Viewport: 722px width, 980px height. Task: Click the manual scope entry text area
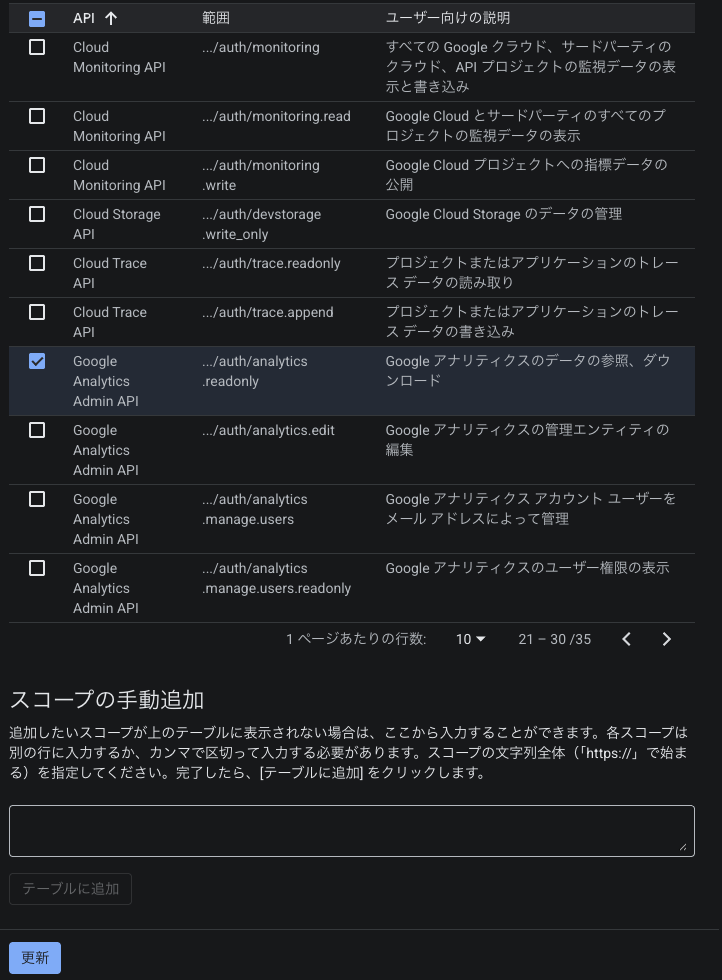(351, 830)
